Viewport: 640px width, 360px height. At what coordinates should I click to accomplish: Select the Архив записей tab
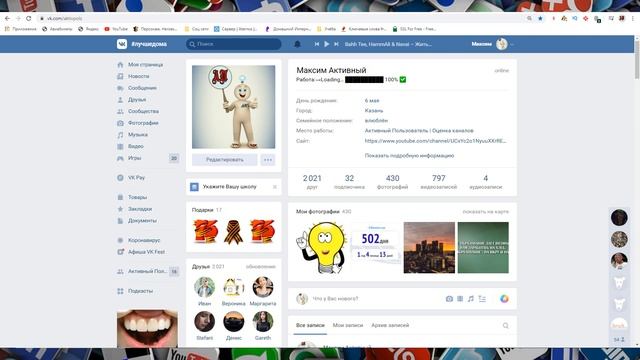390,325
